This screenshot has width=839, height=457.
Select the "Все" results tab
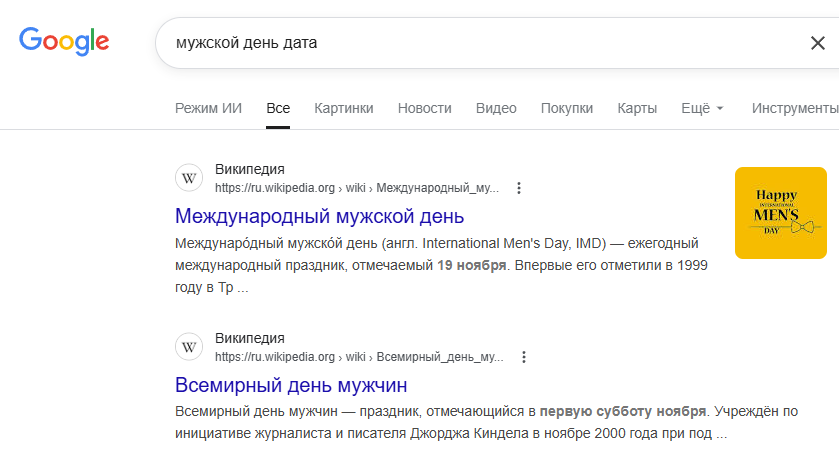click(x=278, y=108)
